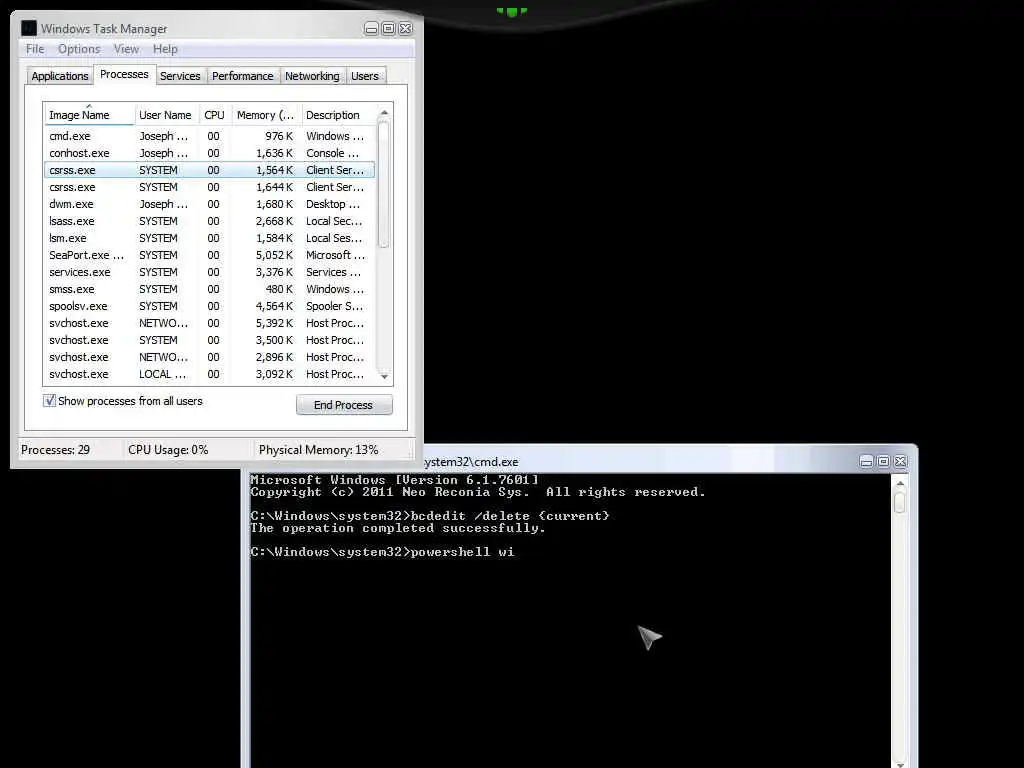
Task: Select the SeaPort.exe process row
Action: tap(209, 255)
